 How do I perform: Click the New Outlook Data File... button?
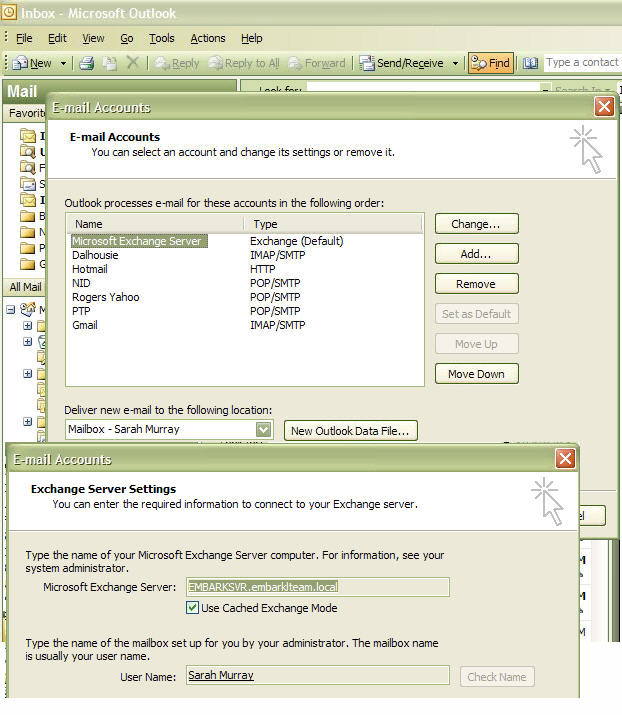(351, 431)
